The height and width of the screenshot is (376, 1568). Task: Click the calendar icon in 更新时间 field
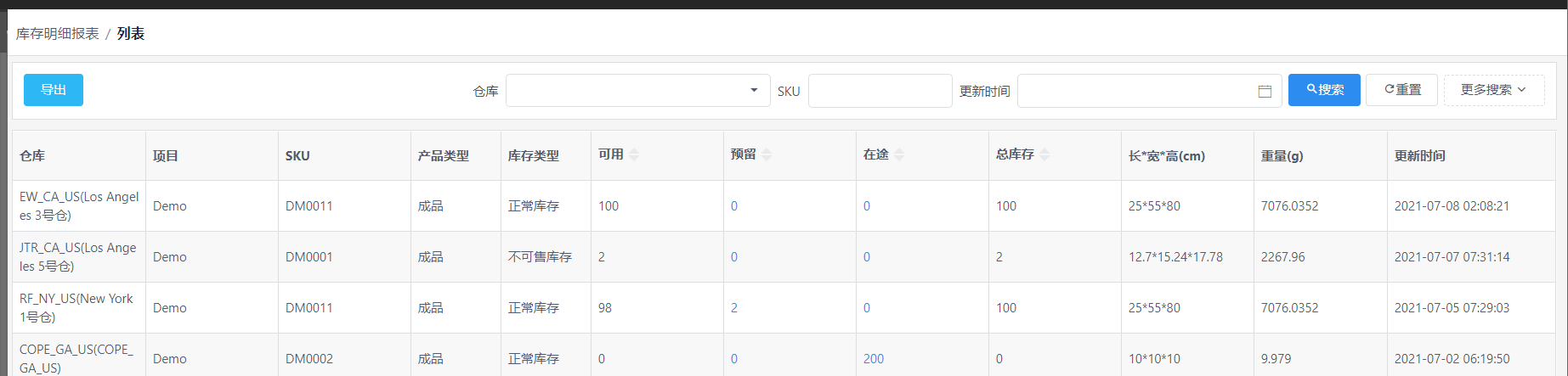pyautogui.click(x=1265, y=91)
